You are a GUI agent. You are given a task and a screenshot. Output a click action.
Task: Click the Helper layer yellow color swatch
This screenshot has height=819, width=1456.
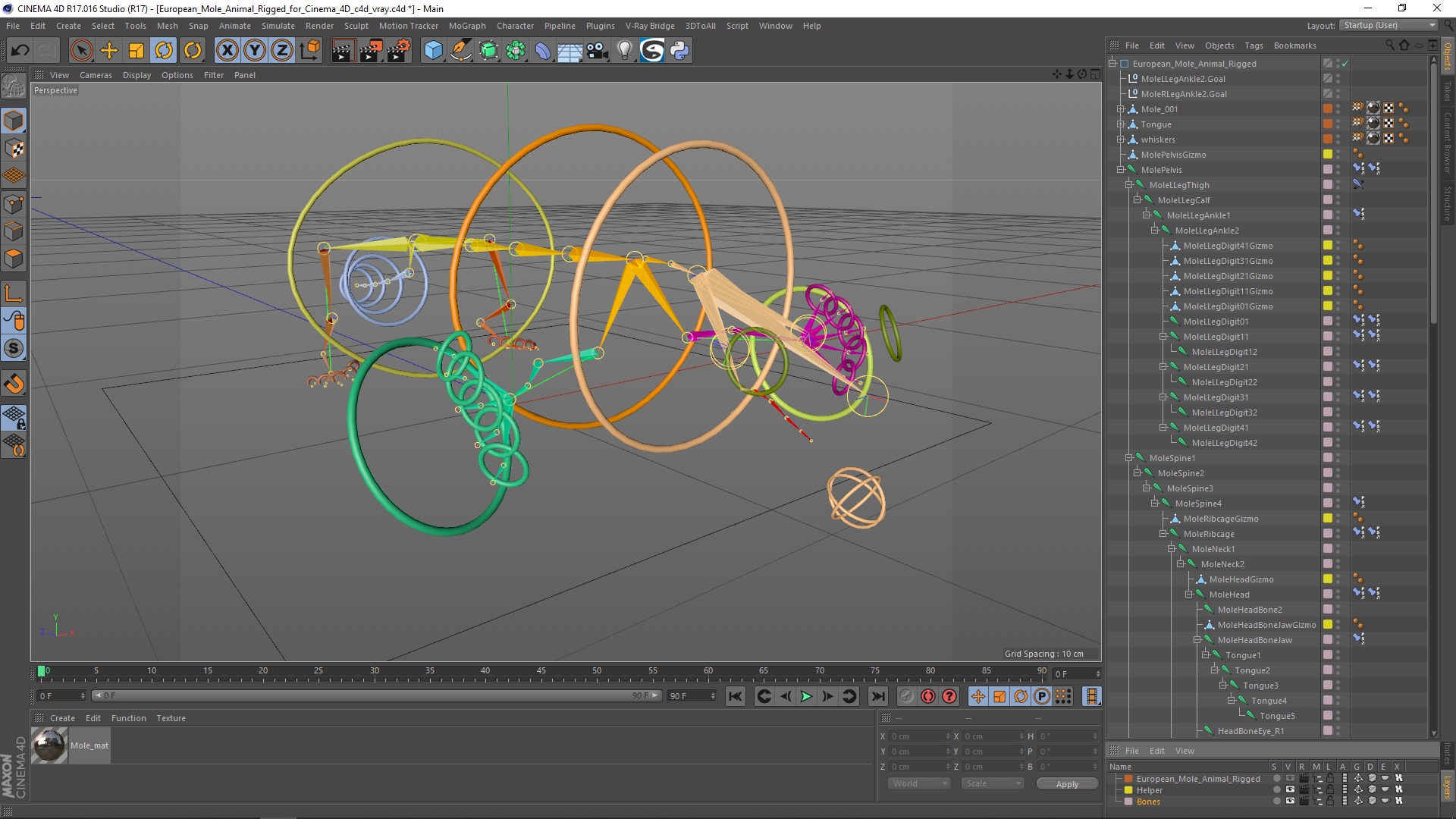(1128, 790)
